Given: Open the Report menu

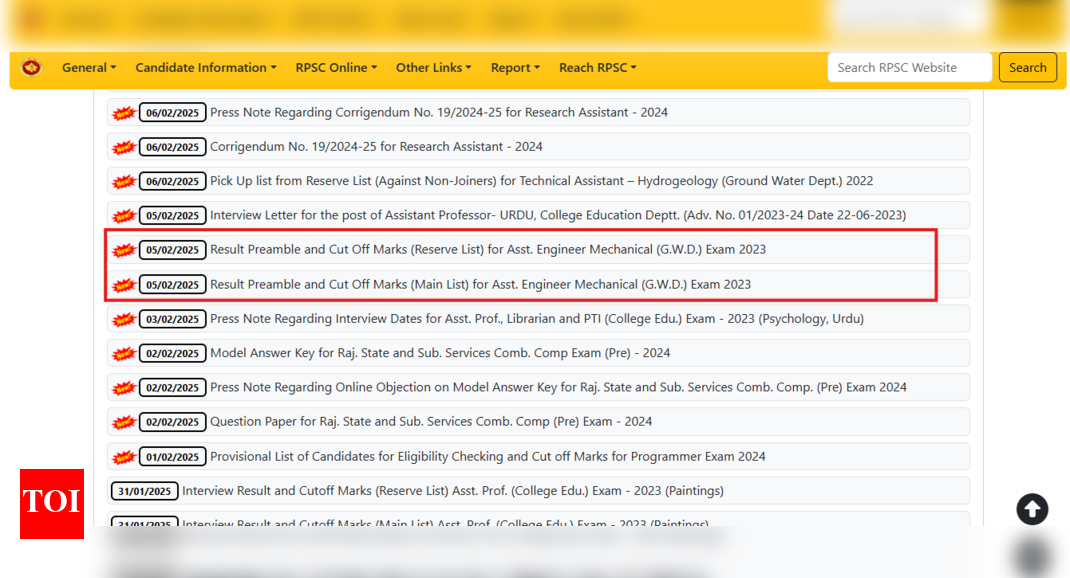Looking at the screenshot, I should coord(515,68).
